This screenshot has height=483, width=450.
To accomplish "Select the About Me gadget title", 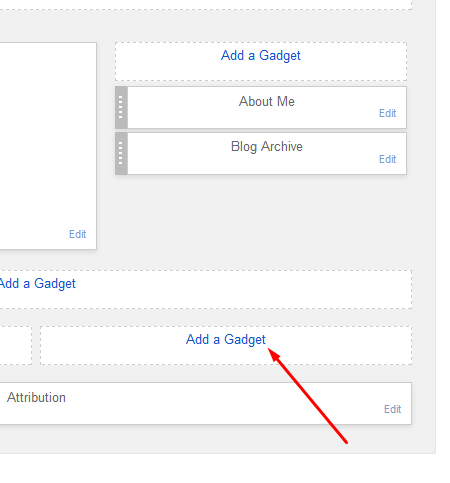I will click(x=267, y=101).
